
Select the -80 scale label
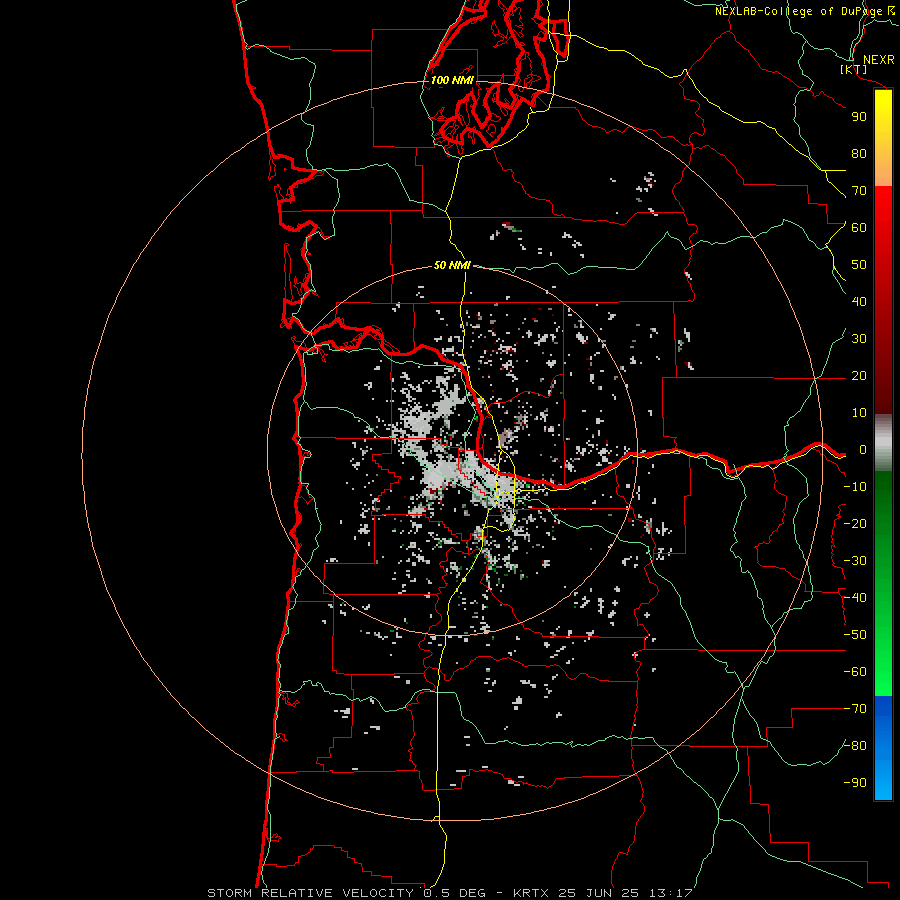click(855, 746)
